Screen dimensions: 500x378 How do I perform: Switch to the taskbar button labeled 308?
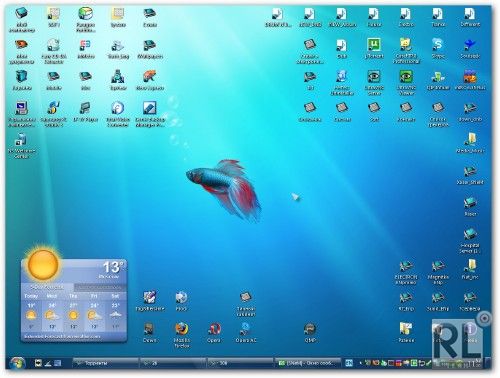click(240, 363)
